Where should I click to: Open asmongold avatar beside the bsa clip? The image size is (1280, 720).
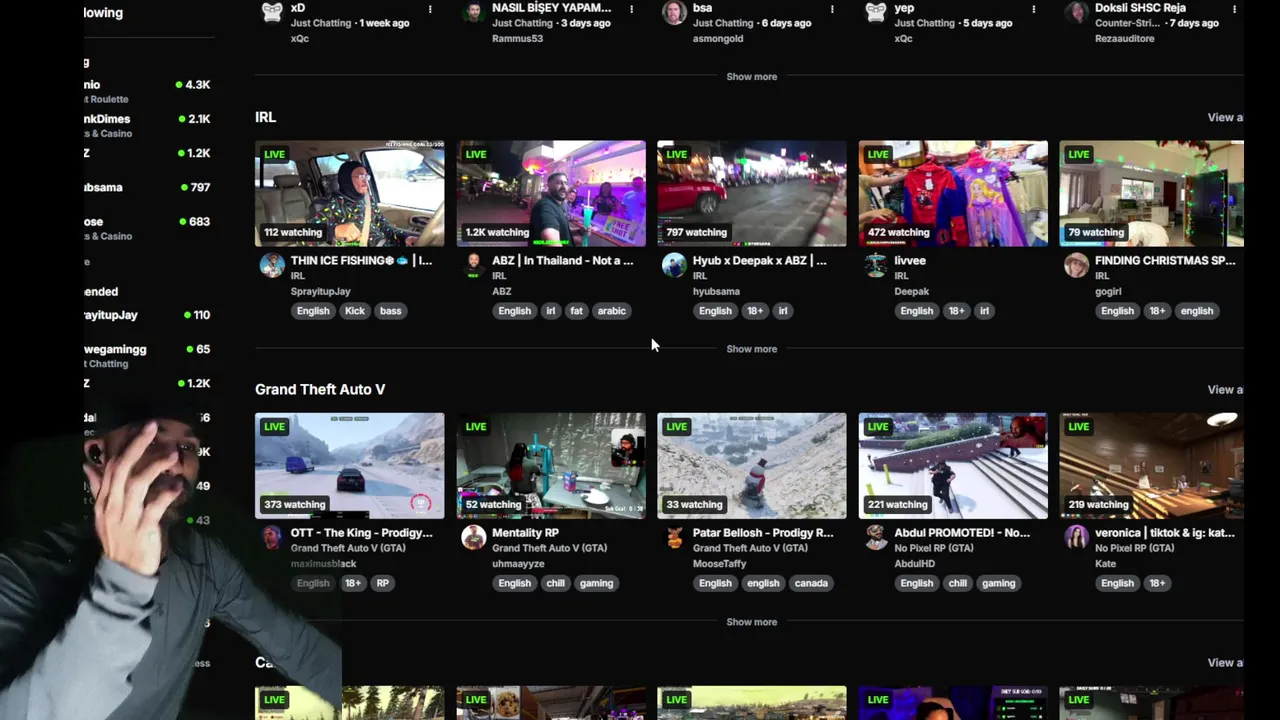point(674,12)
